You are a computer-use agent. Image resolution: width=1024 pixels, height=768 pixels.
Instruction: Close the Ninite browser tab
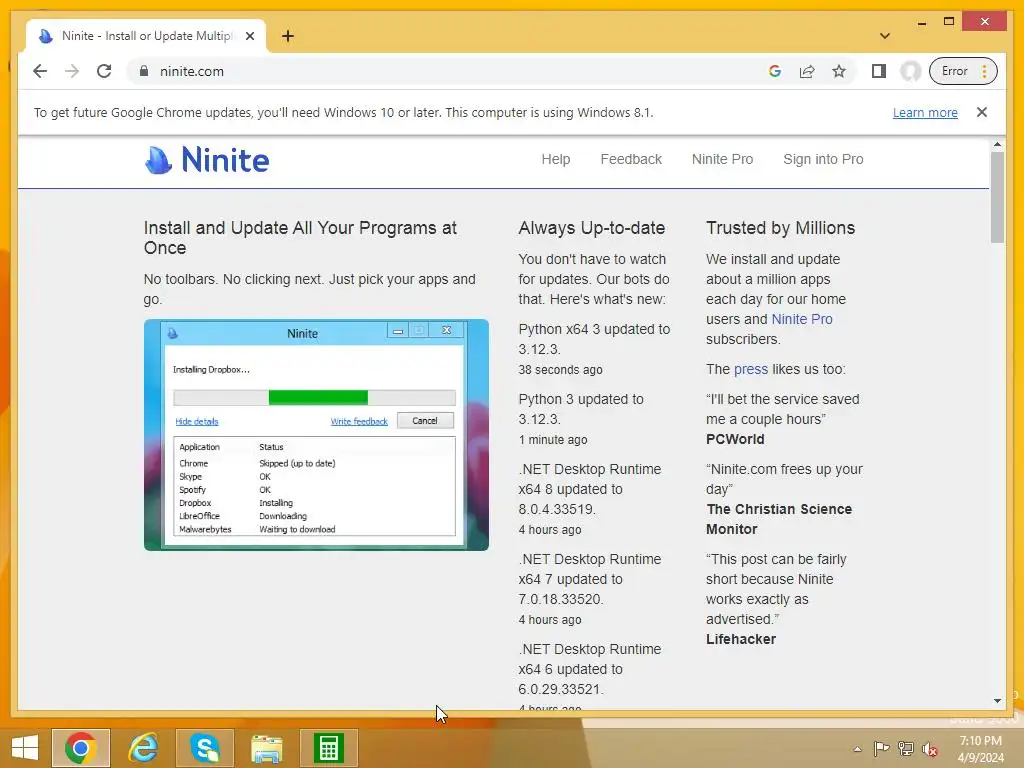tap(250, 36)
